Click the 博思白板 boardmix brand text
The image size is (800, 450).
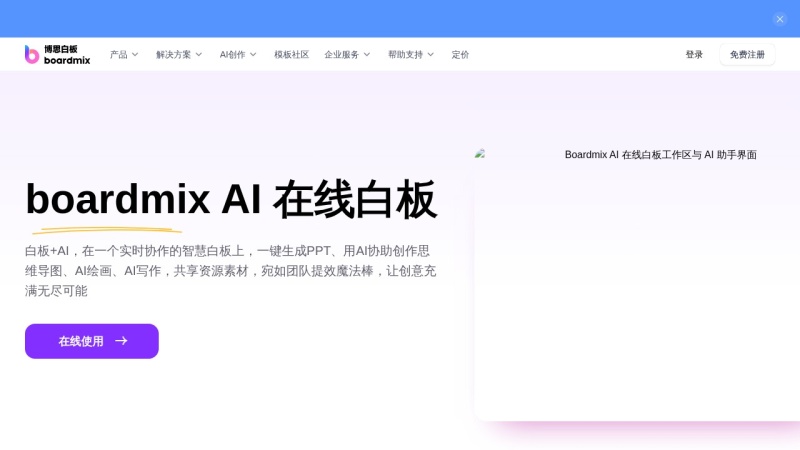67,55
